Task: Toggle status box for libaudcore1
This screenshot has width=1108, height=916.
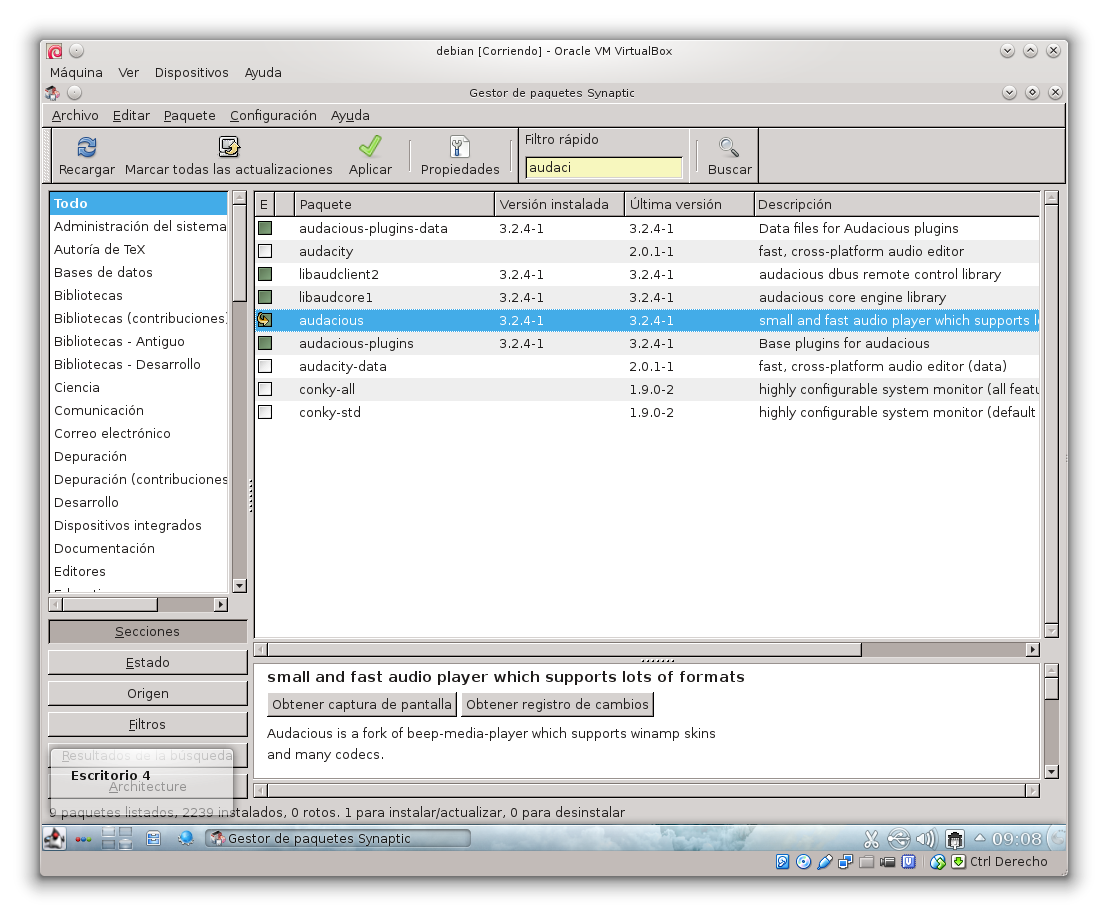Action: click(265, 297)
